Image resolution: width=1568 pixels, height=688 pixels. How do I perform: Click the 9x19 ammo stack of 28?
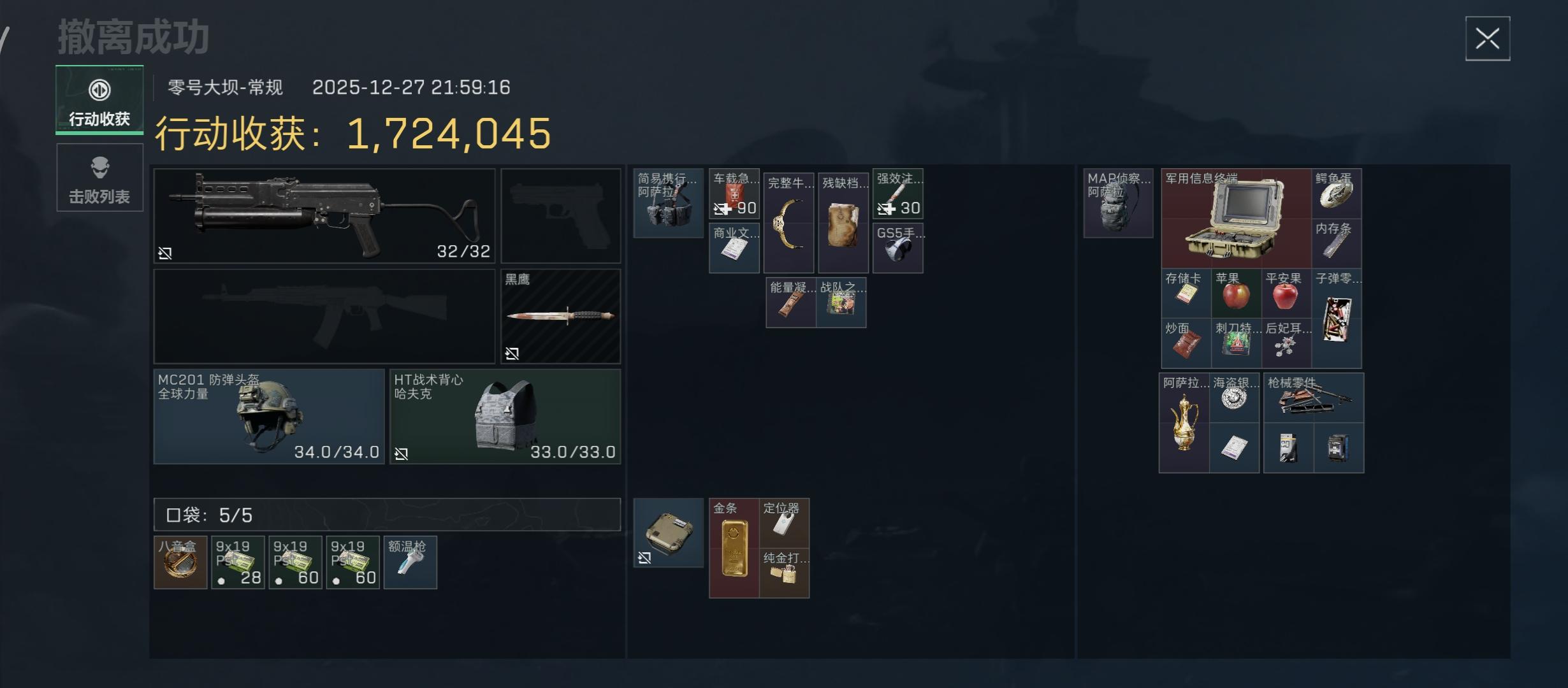point(238,563)
